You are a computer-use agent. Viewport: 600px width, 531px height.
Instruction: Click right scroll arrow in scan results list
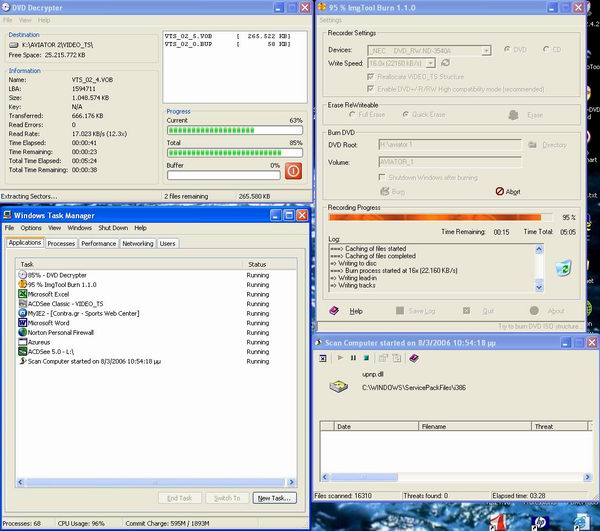pos(587,477)
